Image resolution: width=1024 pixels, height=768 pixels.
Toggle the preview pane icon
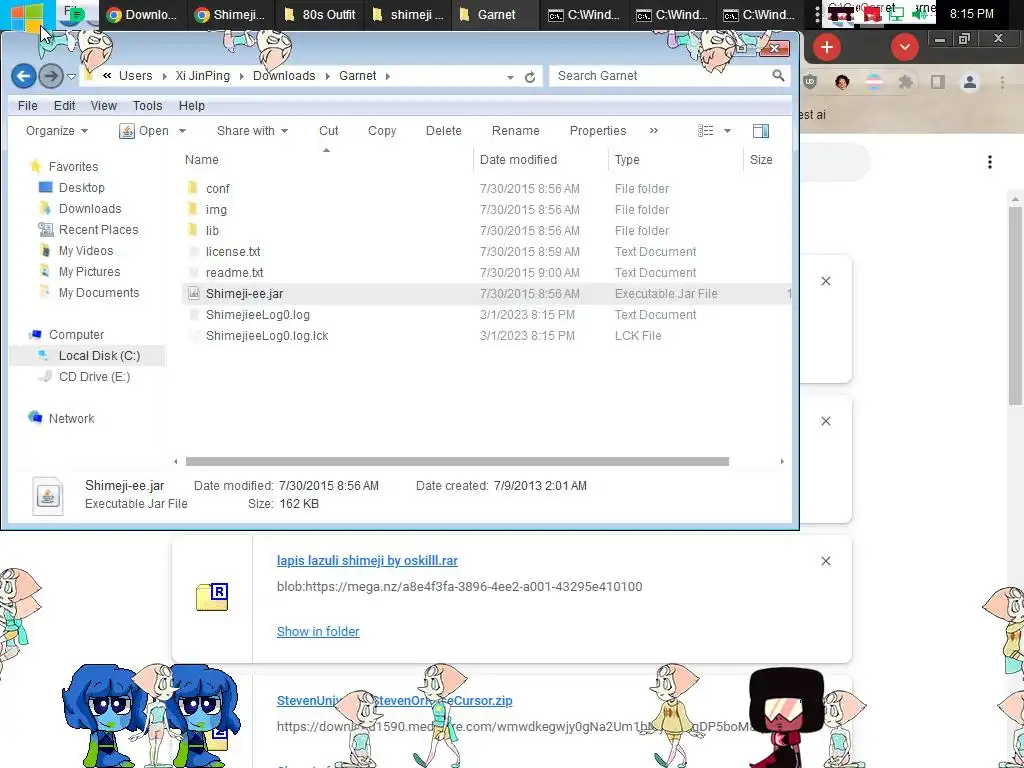(x=761, y=131)
